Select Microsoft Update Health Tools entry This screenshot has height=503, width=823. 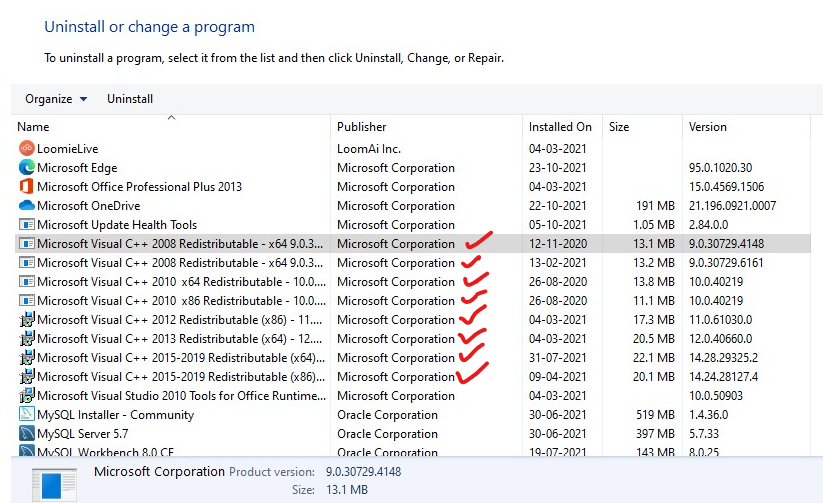[x=117, y=225]
